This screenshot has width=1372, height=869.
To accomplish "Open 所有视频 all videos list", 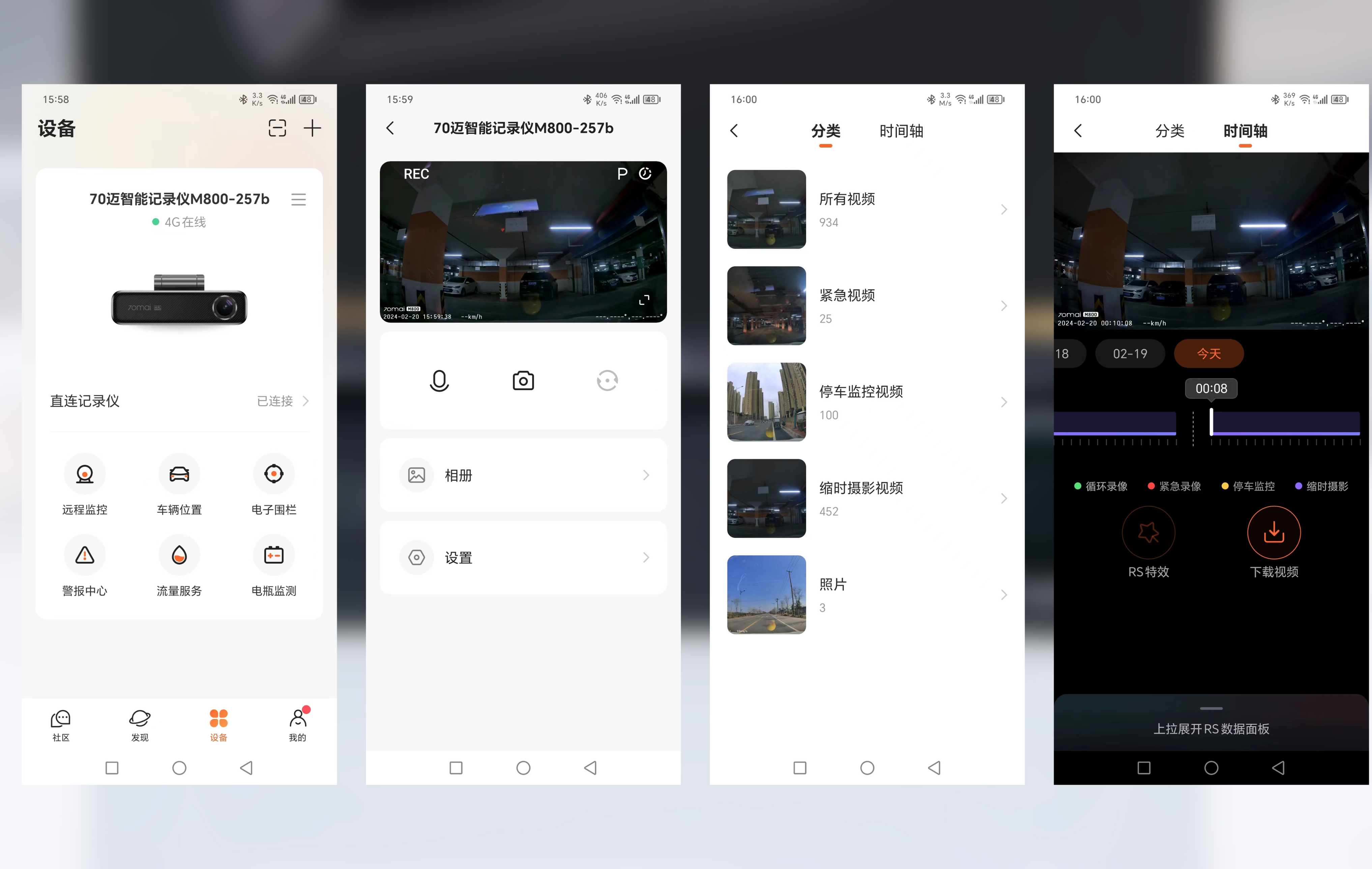I will 867,209.
